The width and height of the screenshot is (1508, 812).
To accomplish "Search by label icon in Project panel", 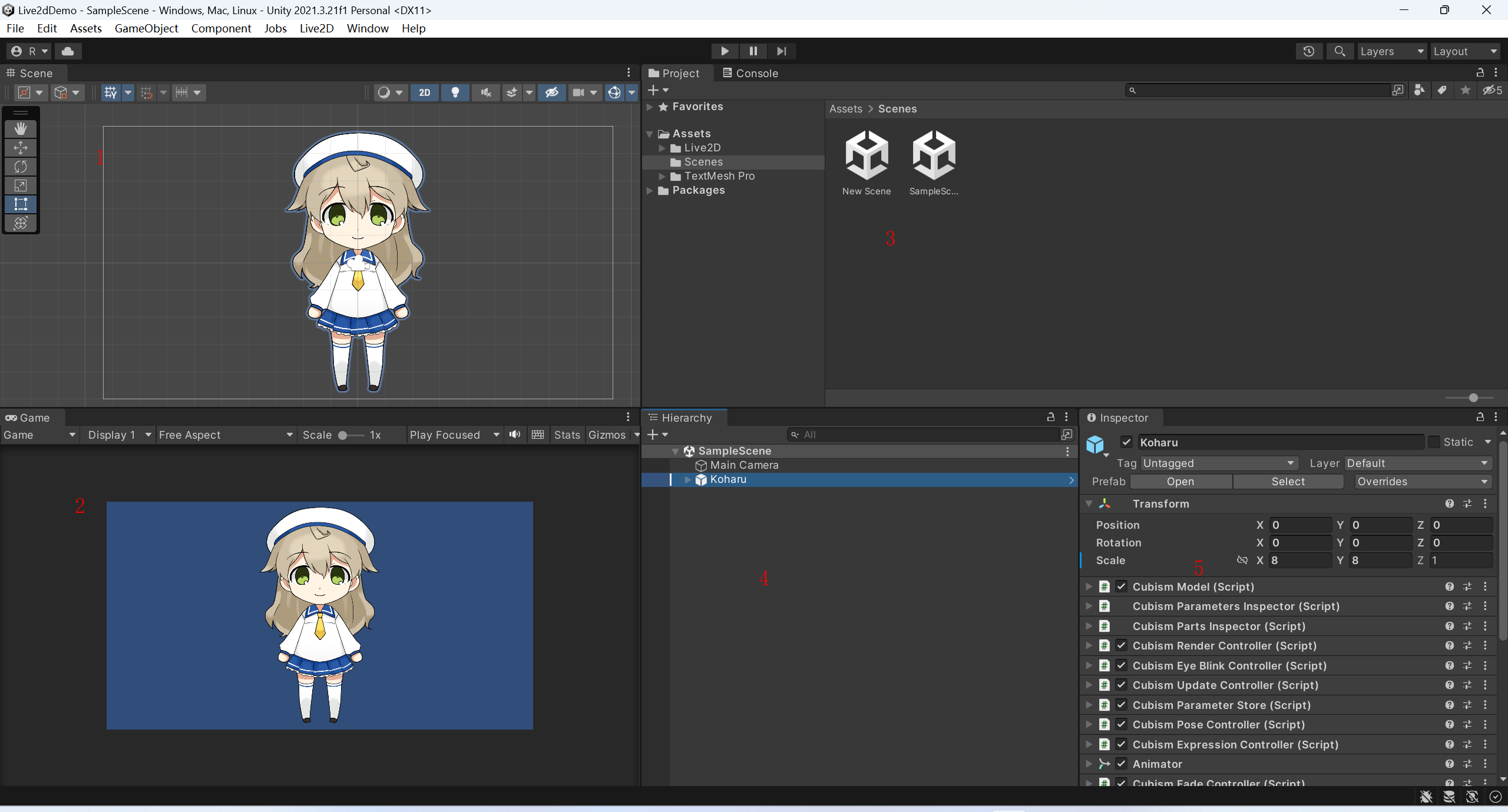I will 1442,90.
